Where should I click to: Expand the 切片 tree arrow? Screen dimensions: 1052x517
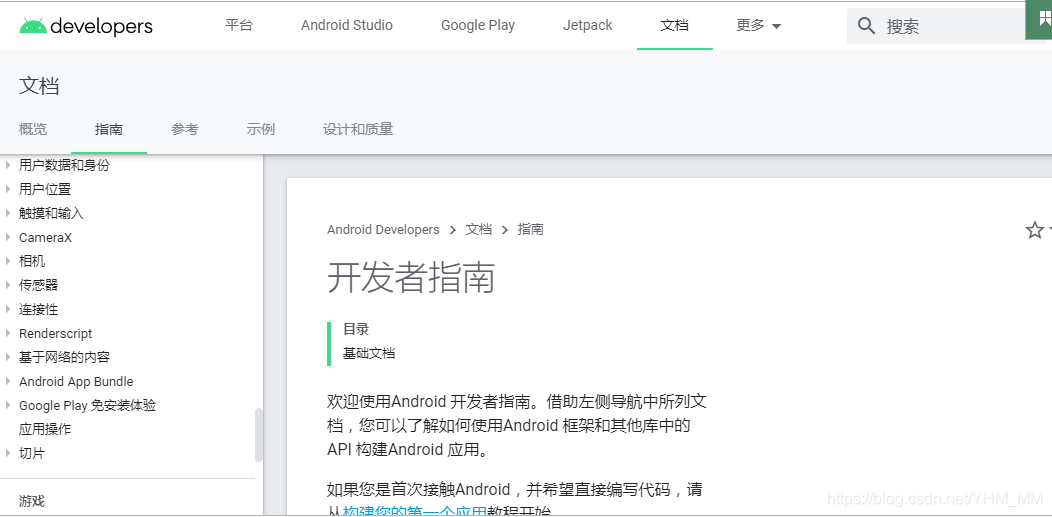[7, 453]
